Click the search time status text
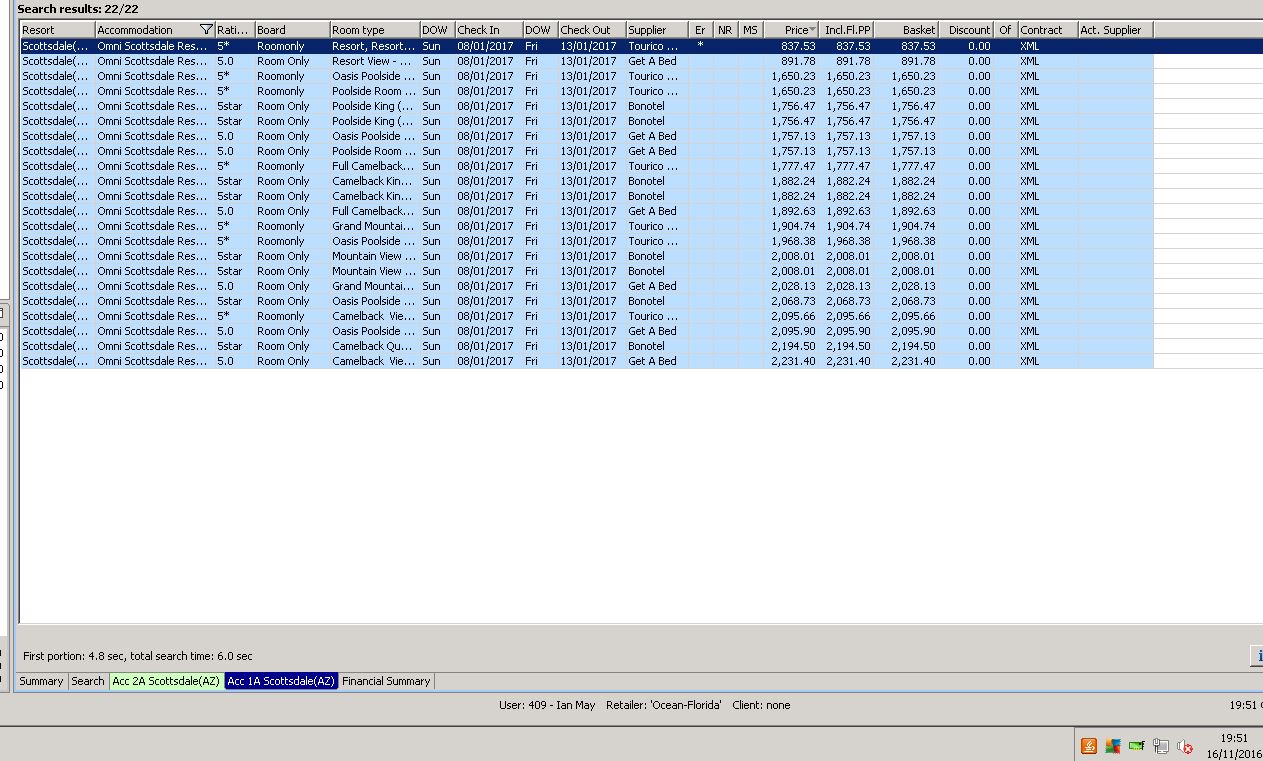Viewport: 1263px width, 761px height. (138, 656)
